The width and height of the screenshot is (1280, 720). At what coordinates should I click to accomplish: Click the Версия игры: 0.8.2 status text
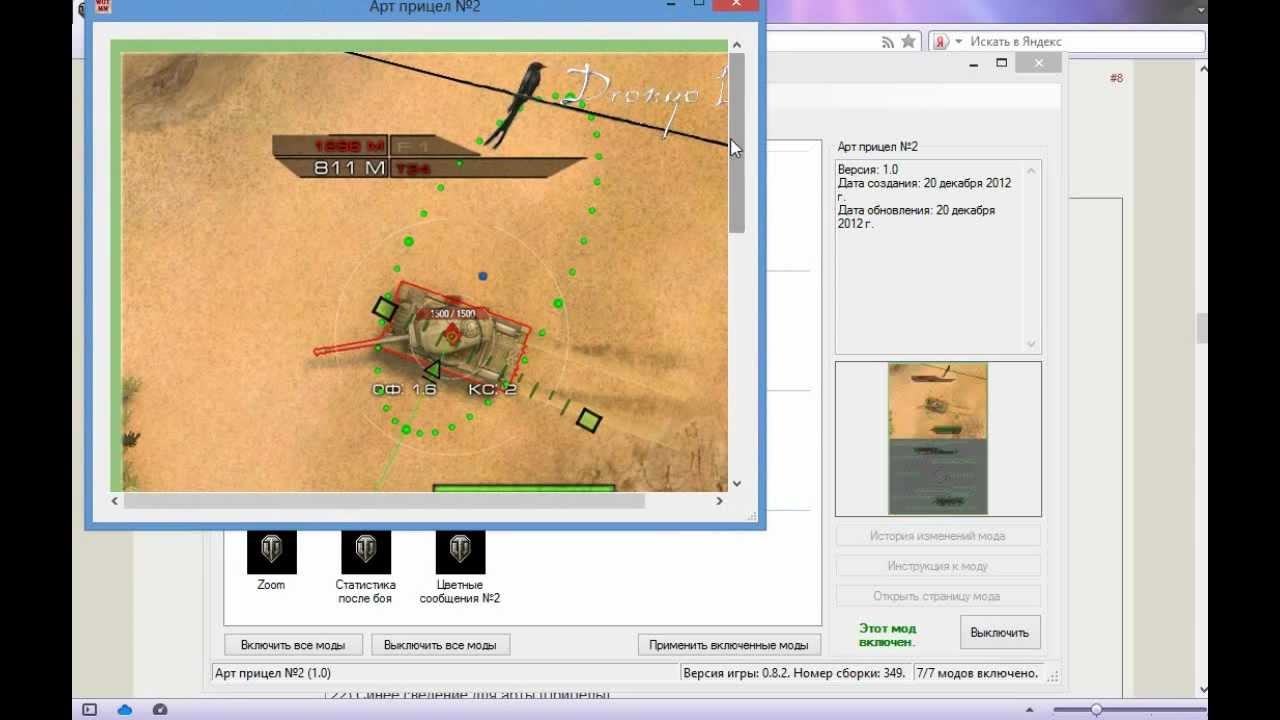click(x=794, y=673)
